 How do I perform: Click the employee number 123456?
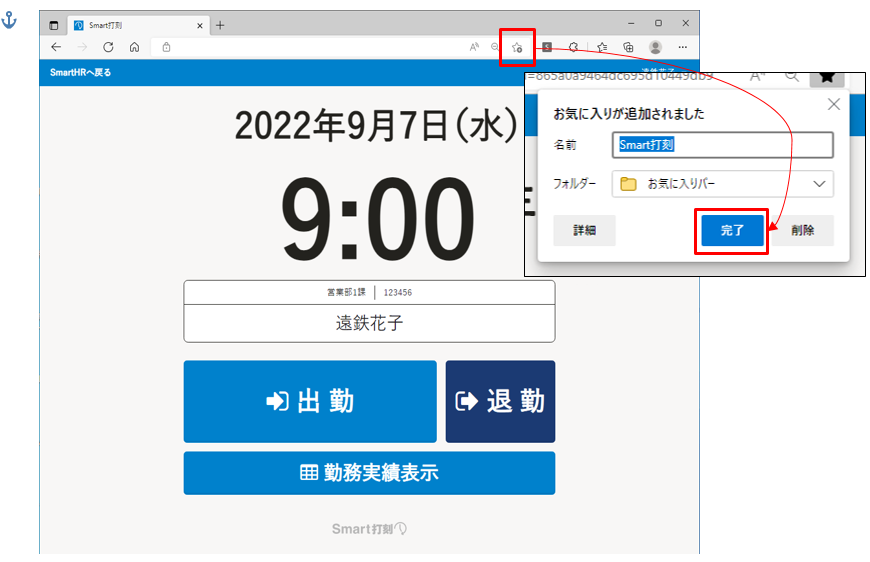(x=398, y=292)
